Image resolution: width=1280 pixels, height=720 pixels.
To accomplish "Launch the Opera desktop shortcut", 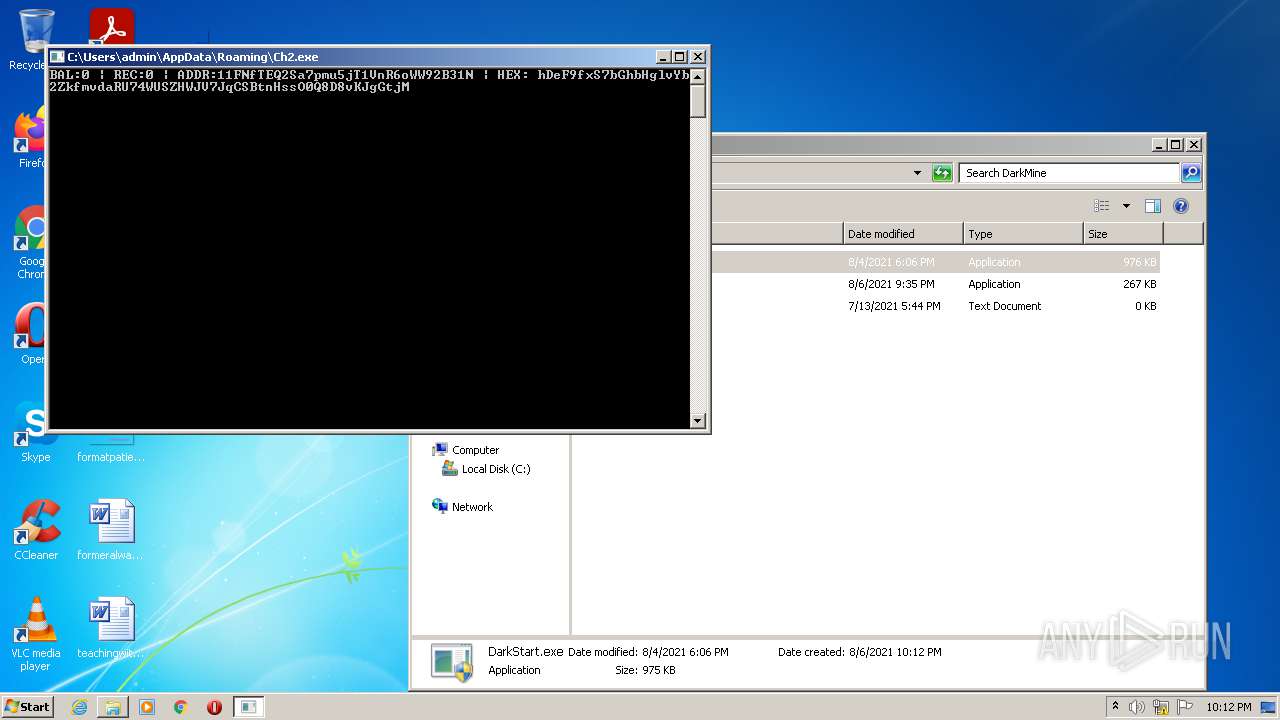I will point(30,335).
